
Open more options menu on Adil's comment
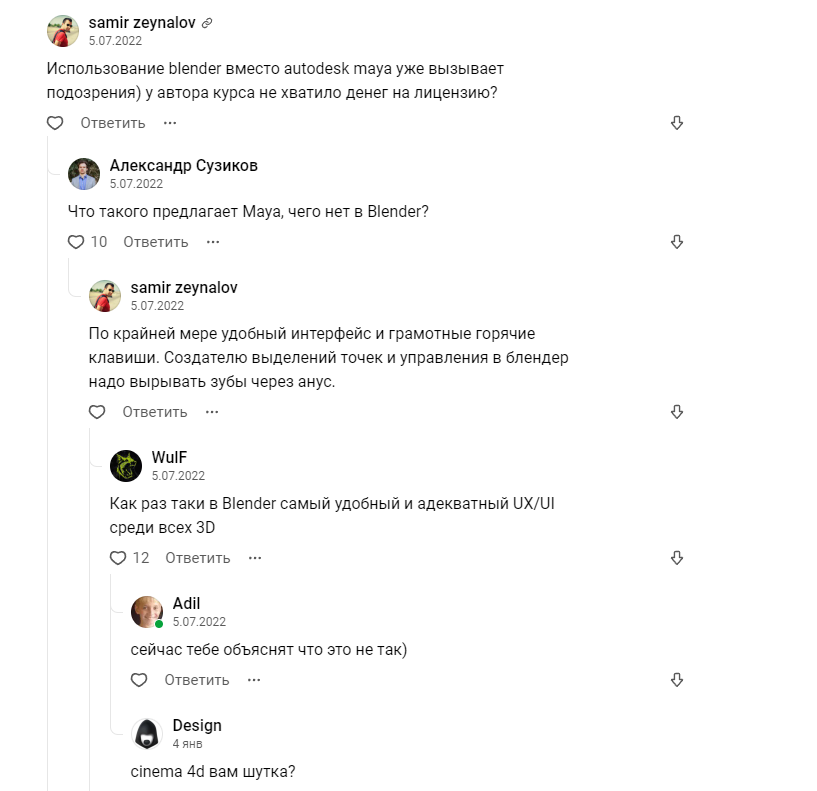coord(254,680)
